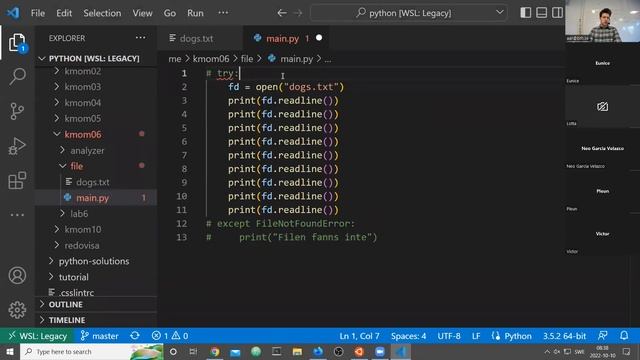Image resolution: width=640 pixels, height=360 pixels.
Task: Open Explorer views and more actions ellipsis
Action: [140, 38]
